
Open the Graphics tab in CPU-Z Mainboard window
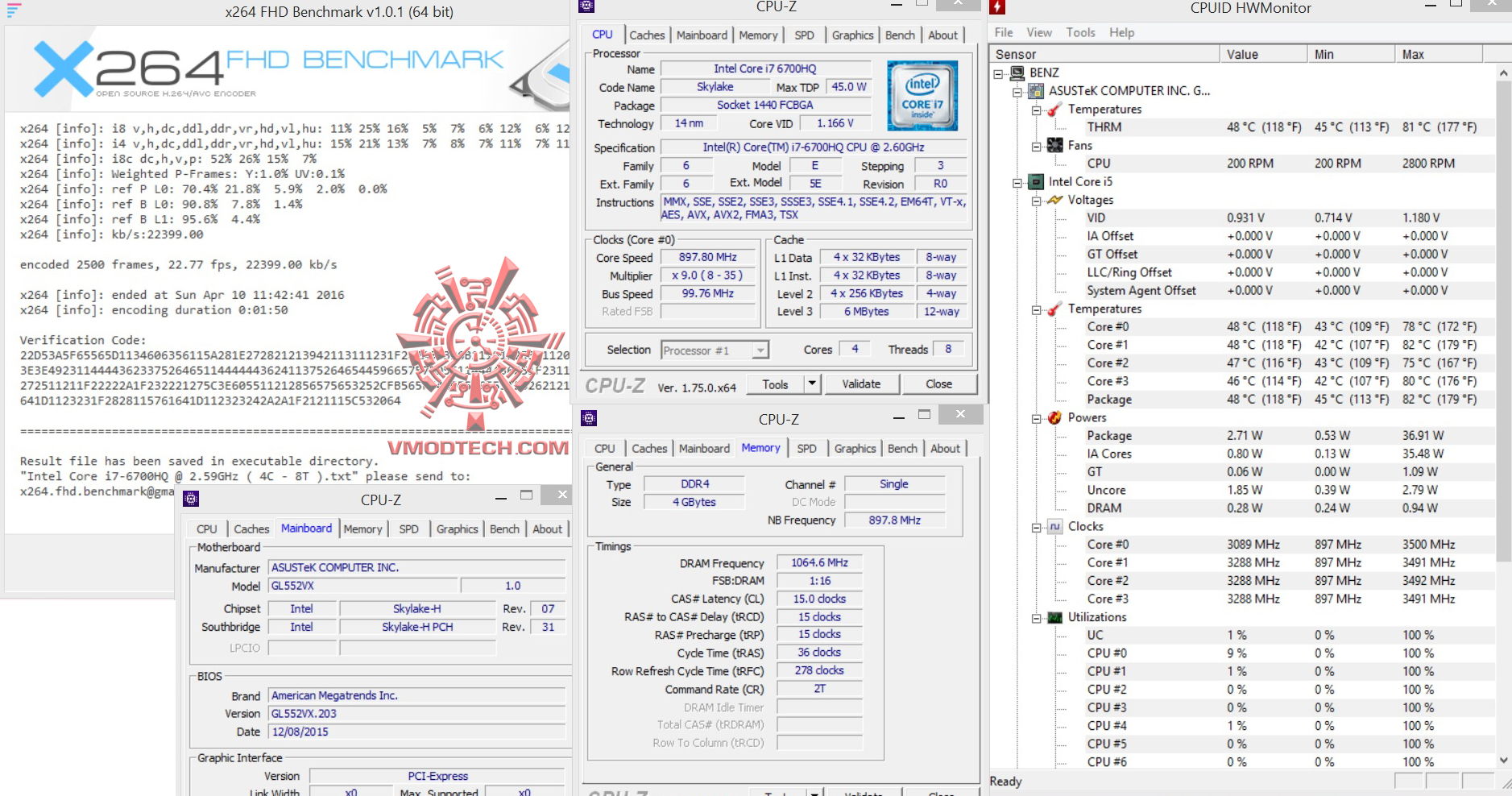(x=457, y=529)
